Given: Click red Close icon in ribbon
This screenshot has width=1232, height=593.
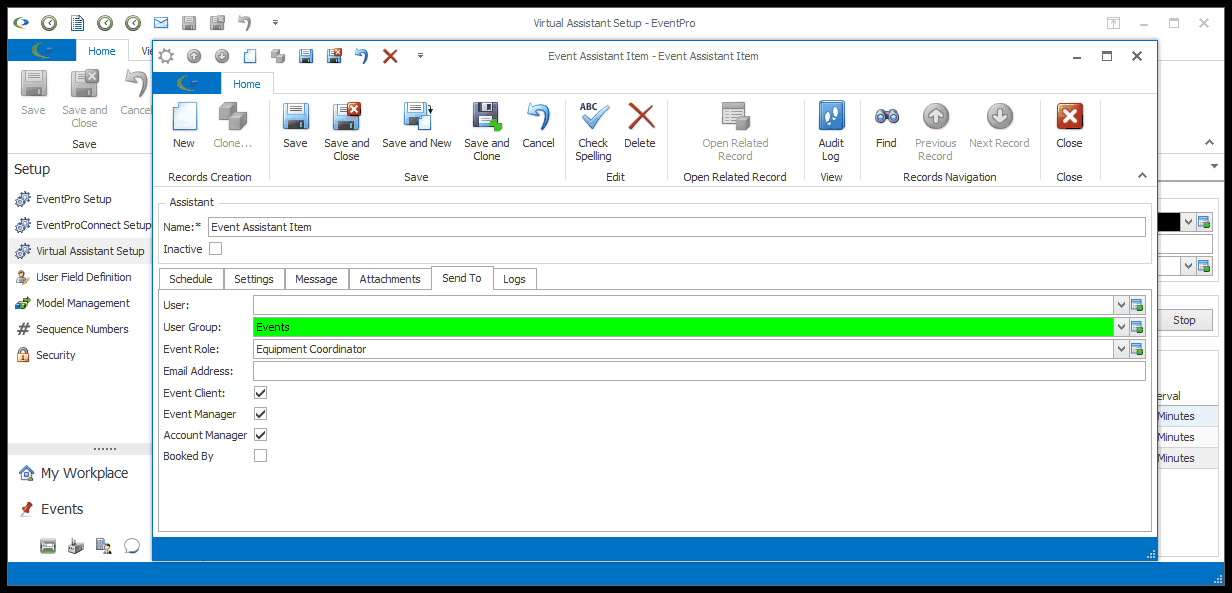Looking at the screenshot, I should 1069,117.
